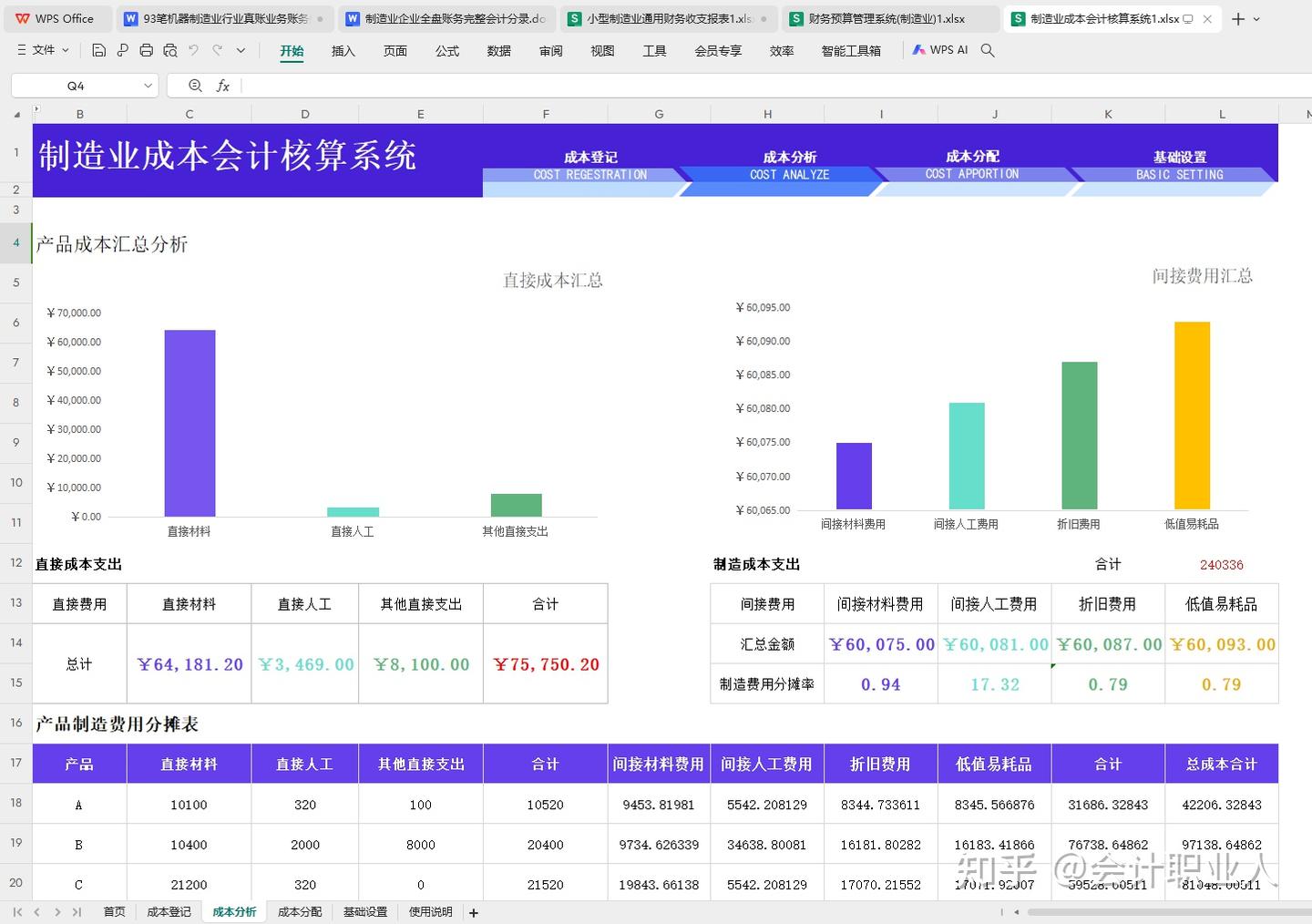Viewport: 1312px width, 924px height.
Task: Go to previous sheet arrow
Action: tap(37, 911)
